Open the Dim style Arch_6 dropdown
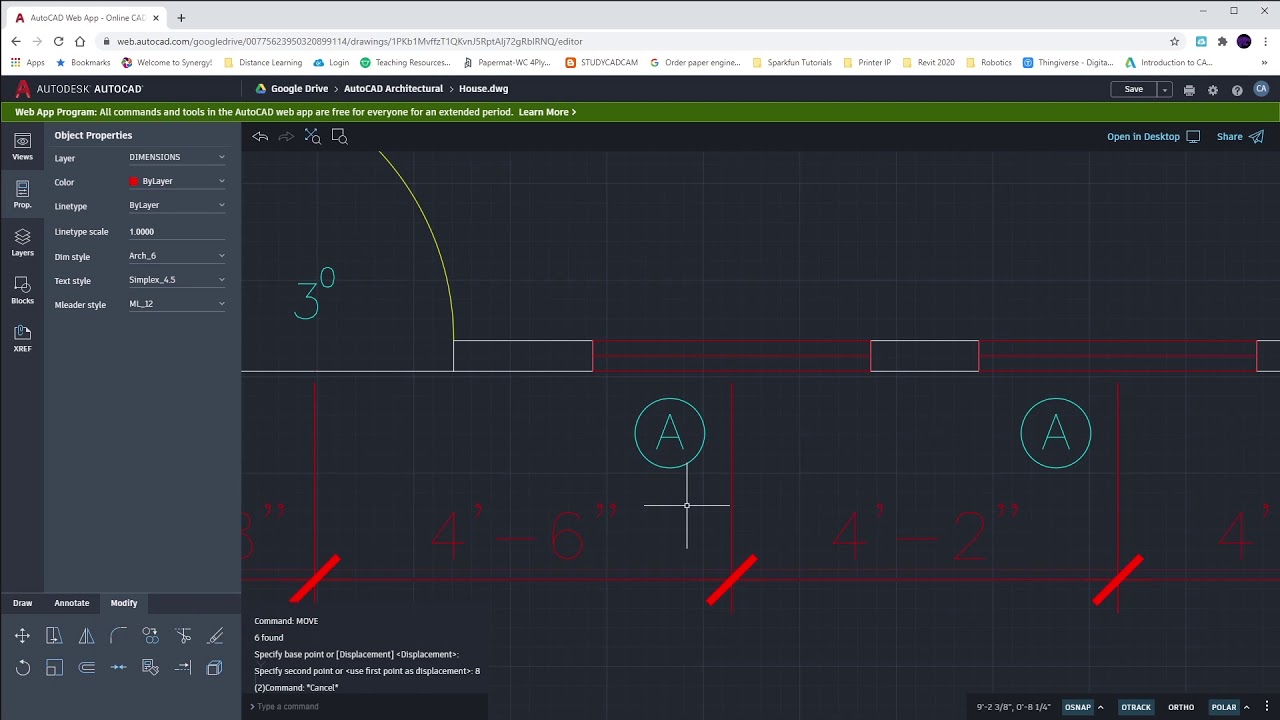 pyautogui.click(x=177, y=256)
